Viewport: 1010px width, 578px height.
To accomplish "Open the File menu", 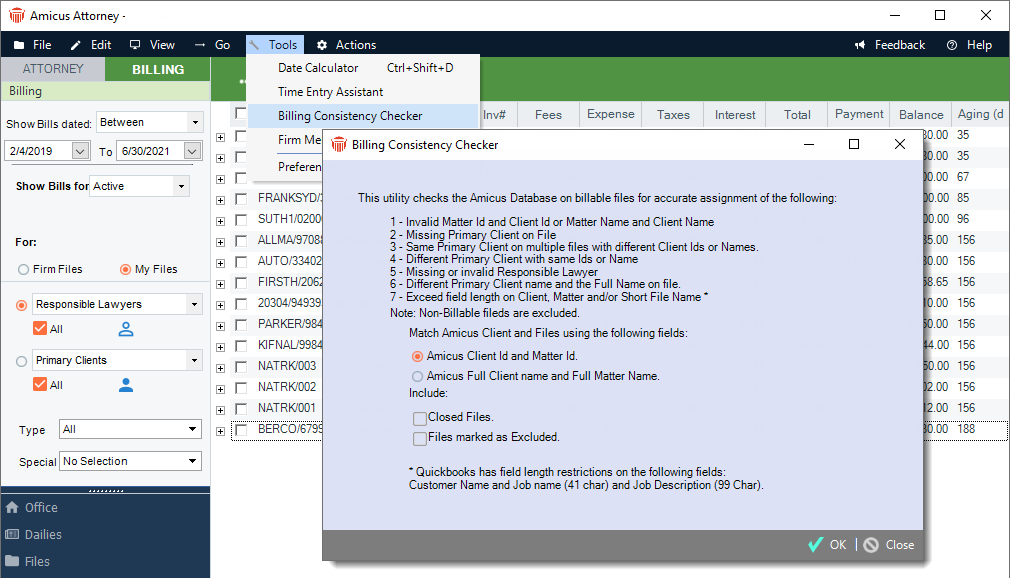I will coord(33,45).
